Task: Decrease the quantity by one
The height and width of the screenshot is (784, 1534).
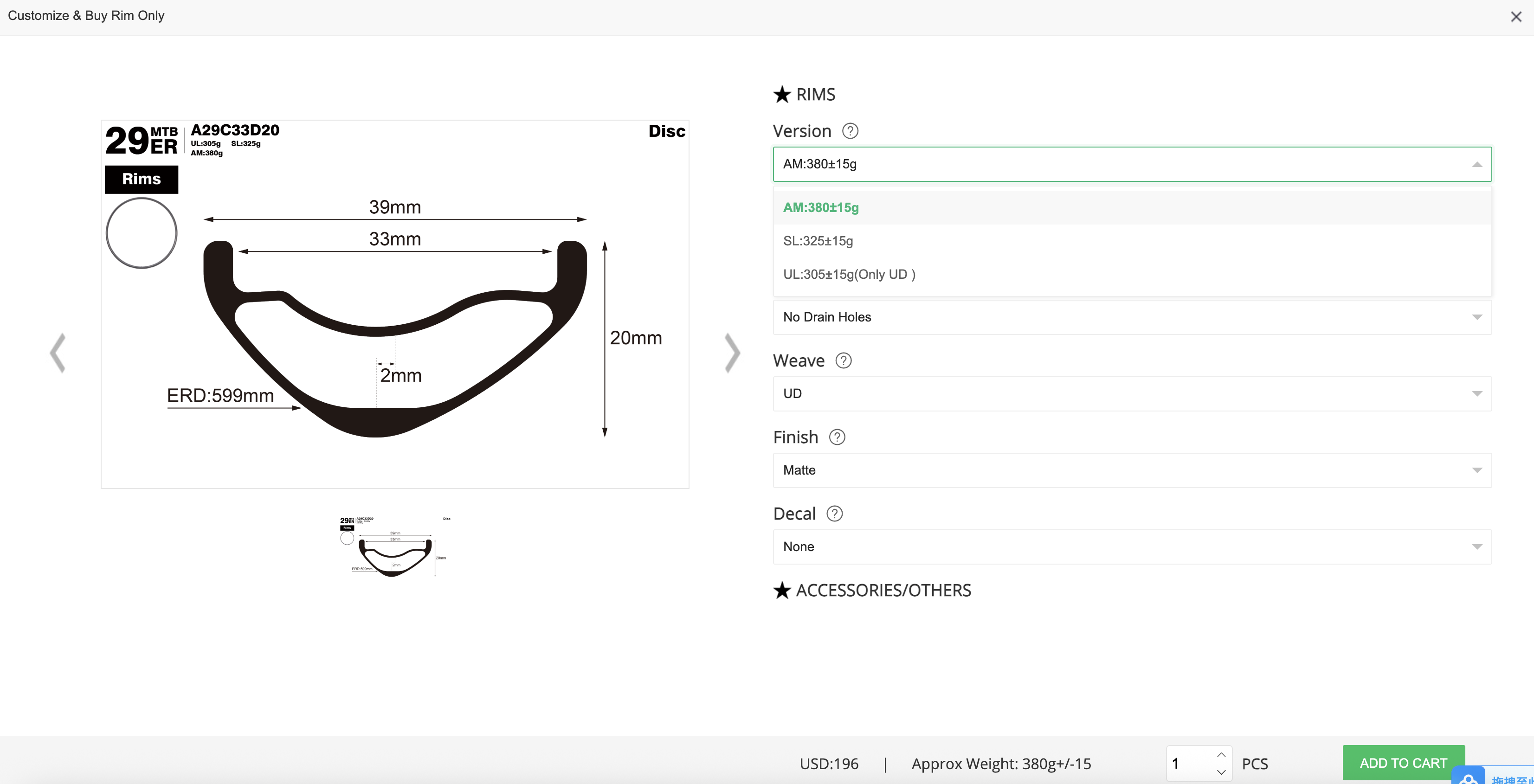Action: click(1221, 772)
